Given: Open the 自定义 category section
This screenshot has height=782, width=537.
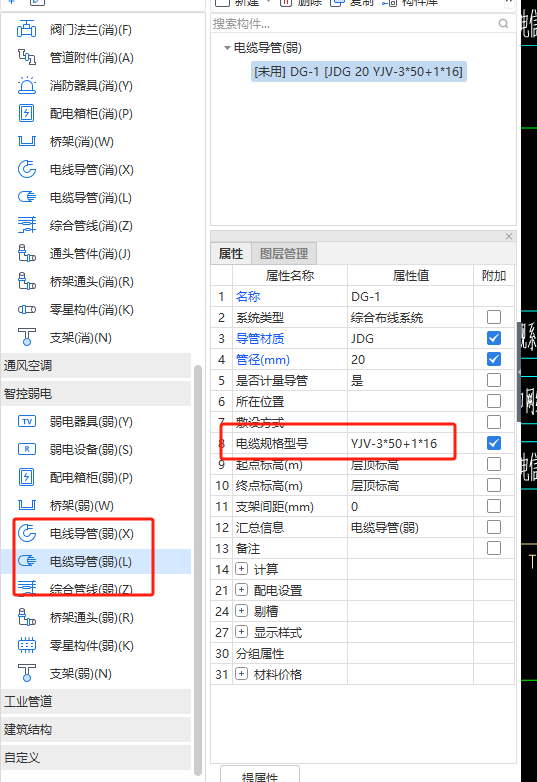Looking at the screenshot, I should [x=96, y=758].
